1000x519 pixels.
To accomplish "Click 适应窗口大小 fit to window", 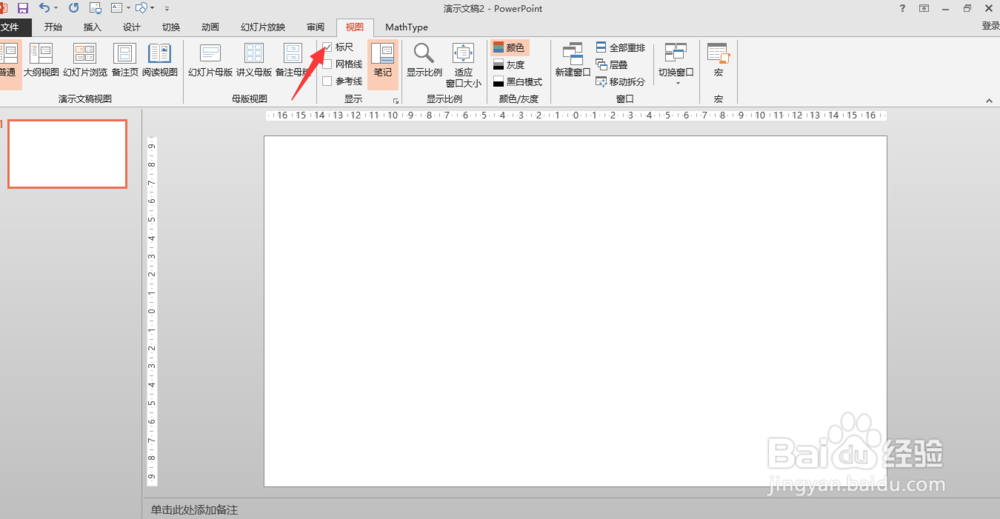I will [463, 65].
